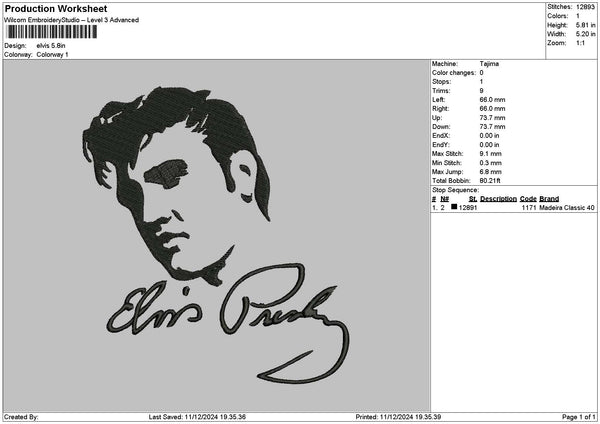600x424 pixels.
Task: Click the 'Right:' label
Action: point(440,109)
